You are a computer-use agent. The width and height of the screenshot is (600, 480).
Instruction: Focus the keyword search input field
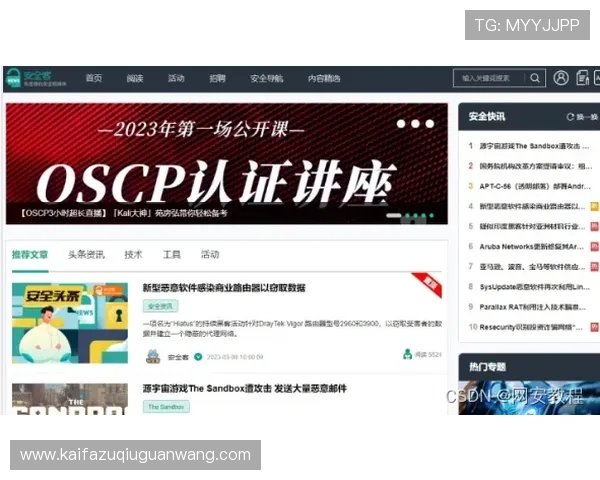[x=489, y=78]
